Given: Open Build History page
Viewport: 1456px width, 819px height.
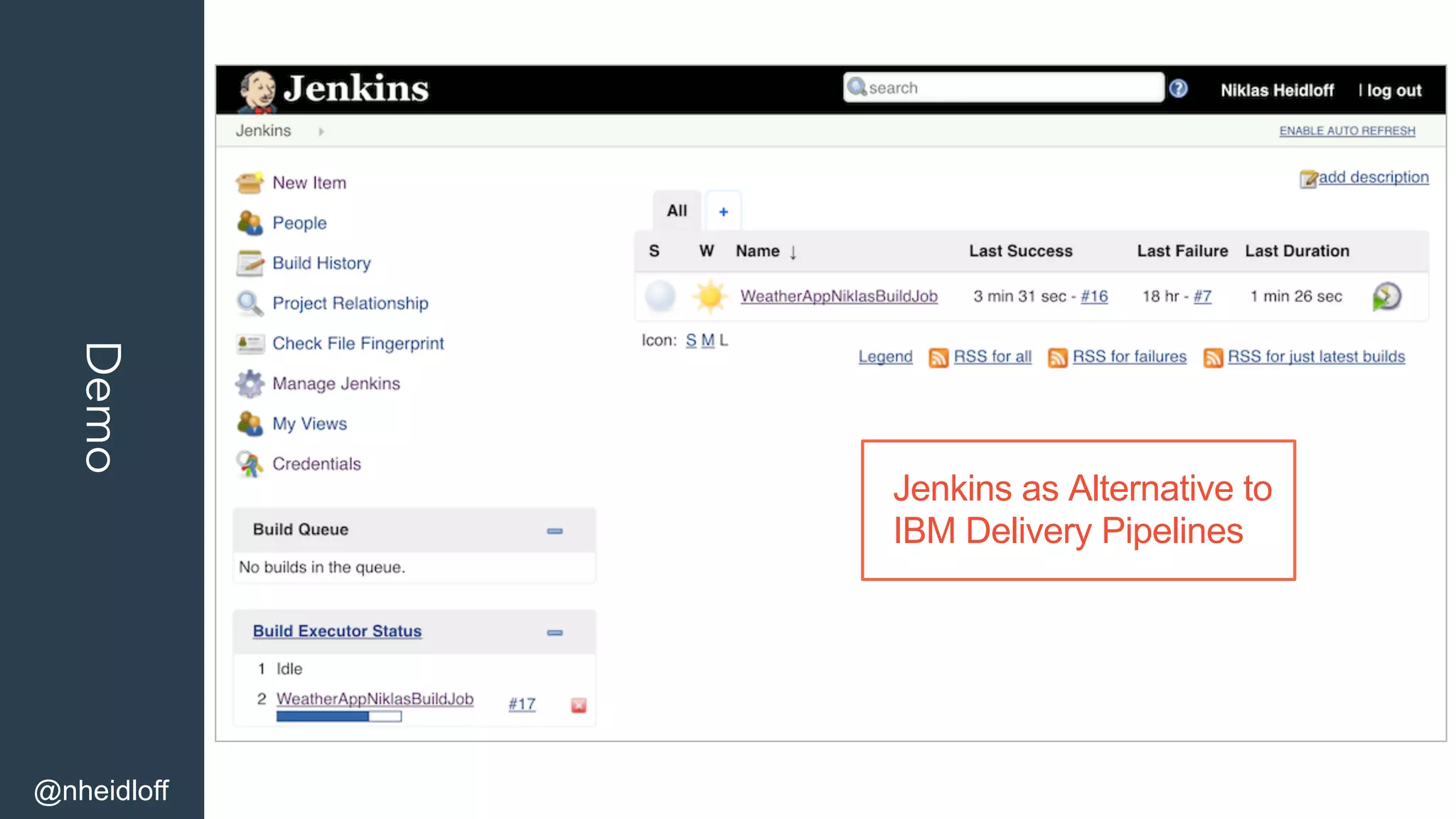Looking at the screenshot, I should (x=321, y=264).
